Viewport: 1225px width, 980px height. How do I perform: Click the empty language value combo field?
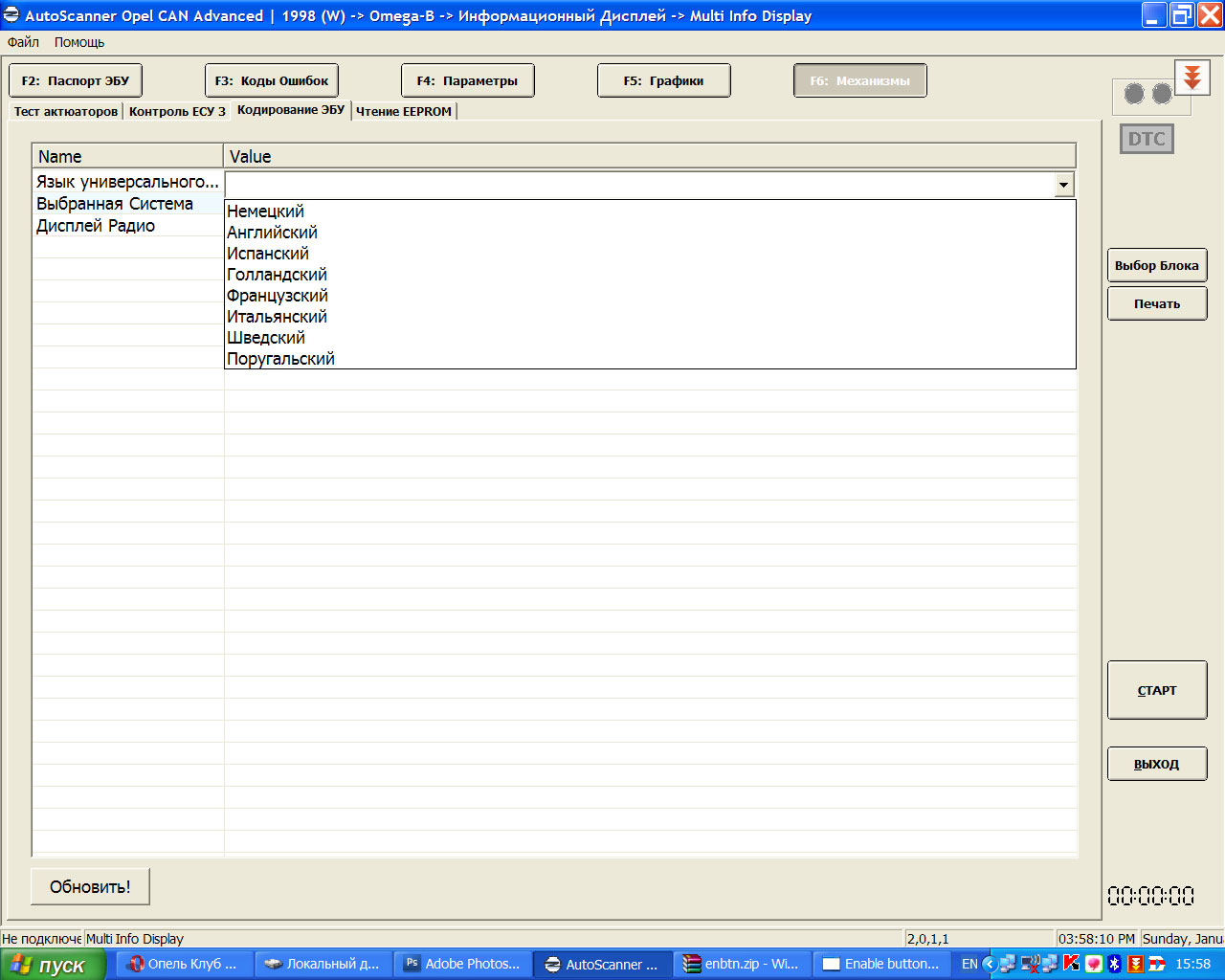(639, 185)
